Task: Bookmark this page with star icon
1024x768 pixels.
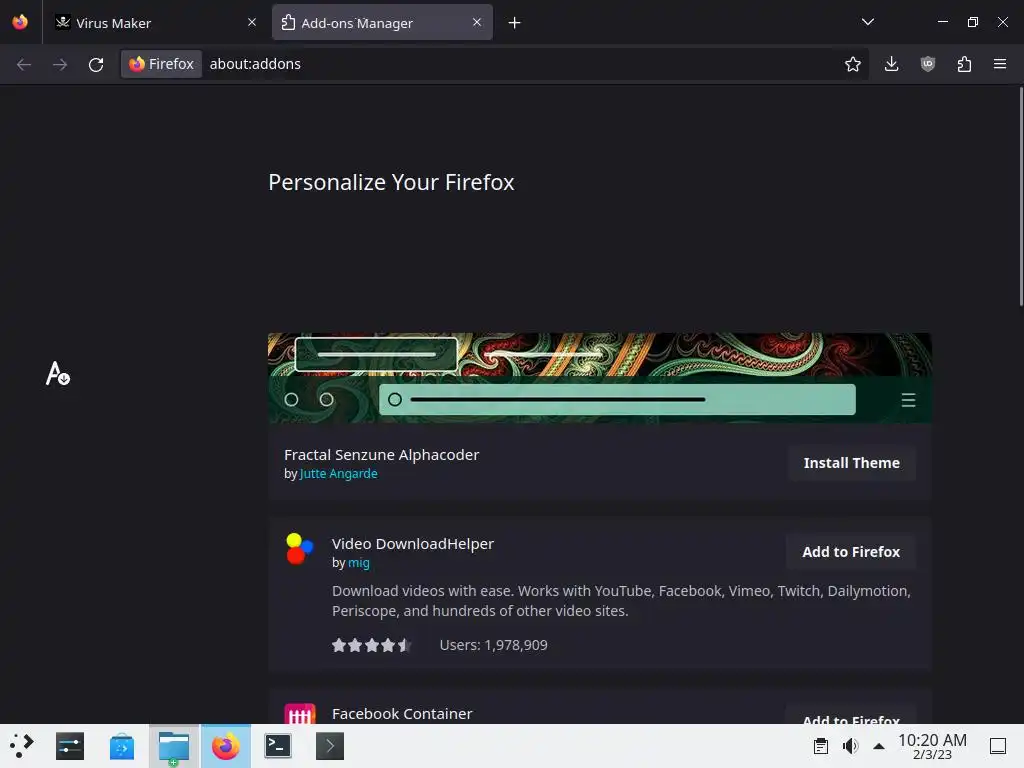Action: 852,64
